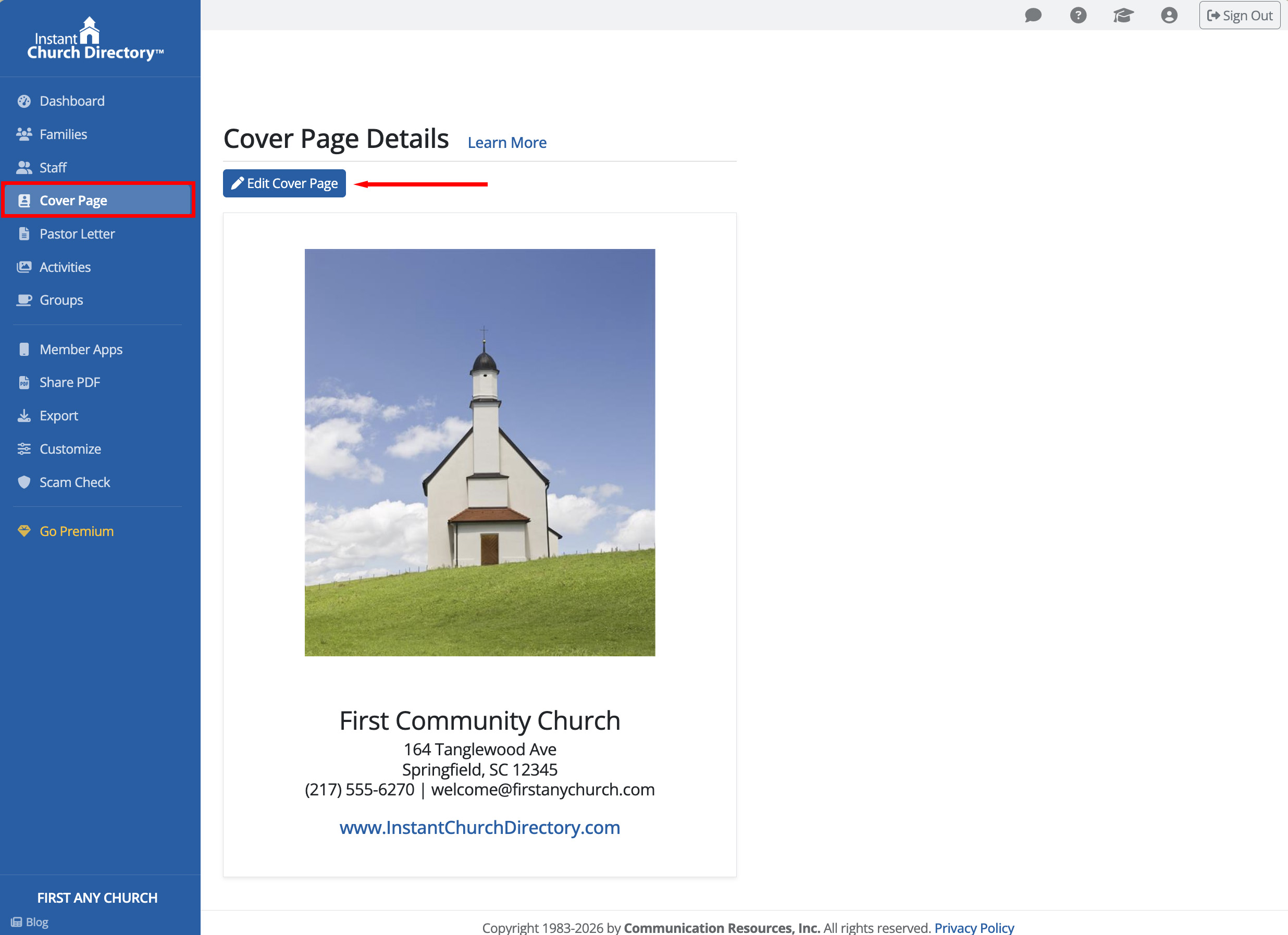Click the Sign Out button

(1239, 15)
